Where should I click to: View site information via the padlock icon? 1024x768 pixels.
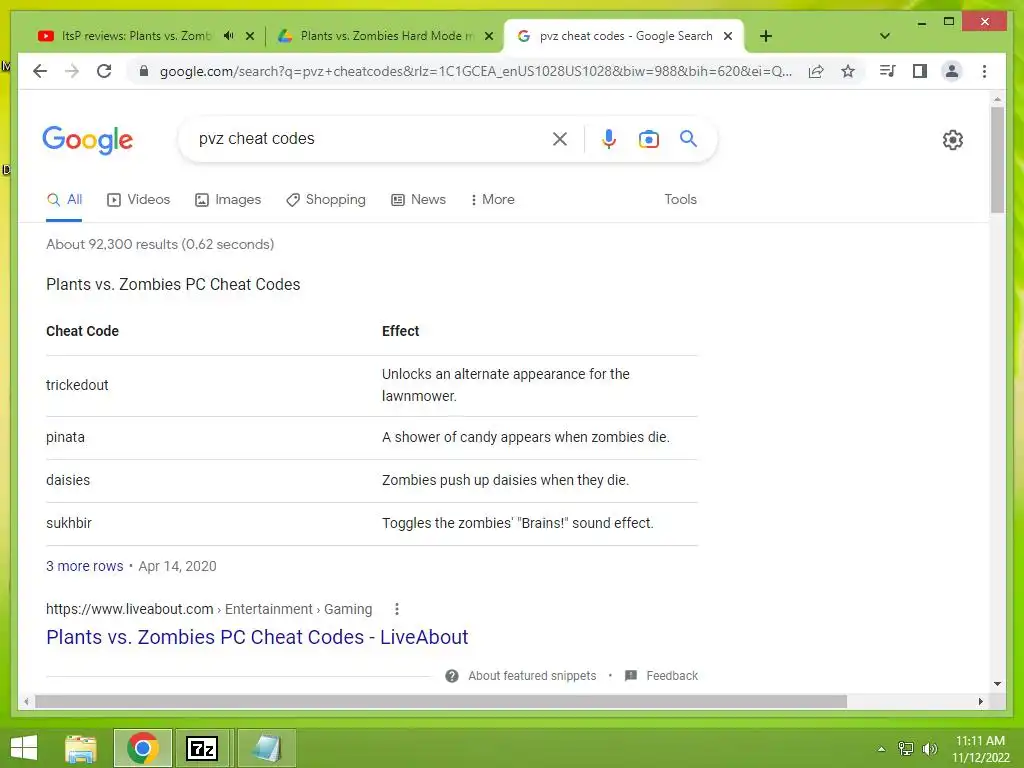pyautogui.click(x=144, y=71)
